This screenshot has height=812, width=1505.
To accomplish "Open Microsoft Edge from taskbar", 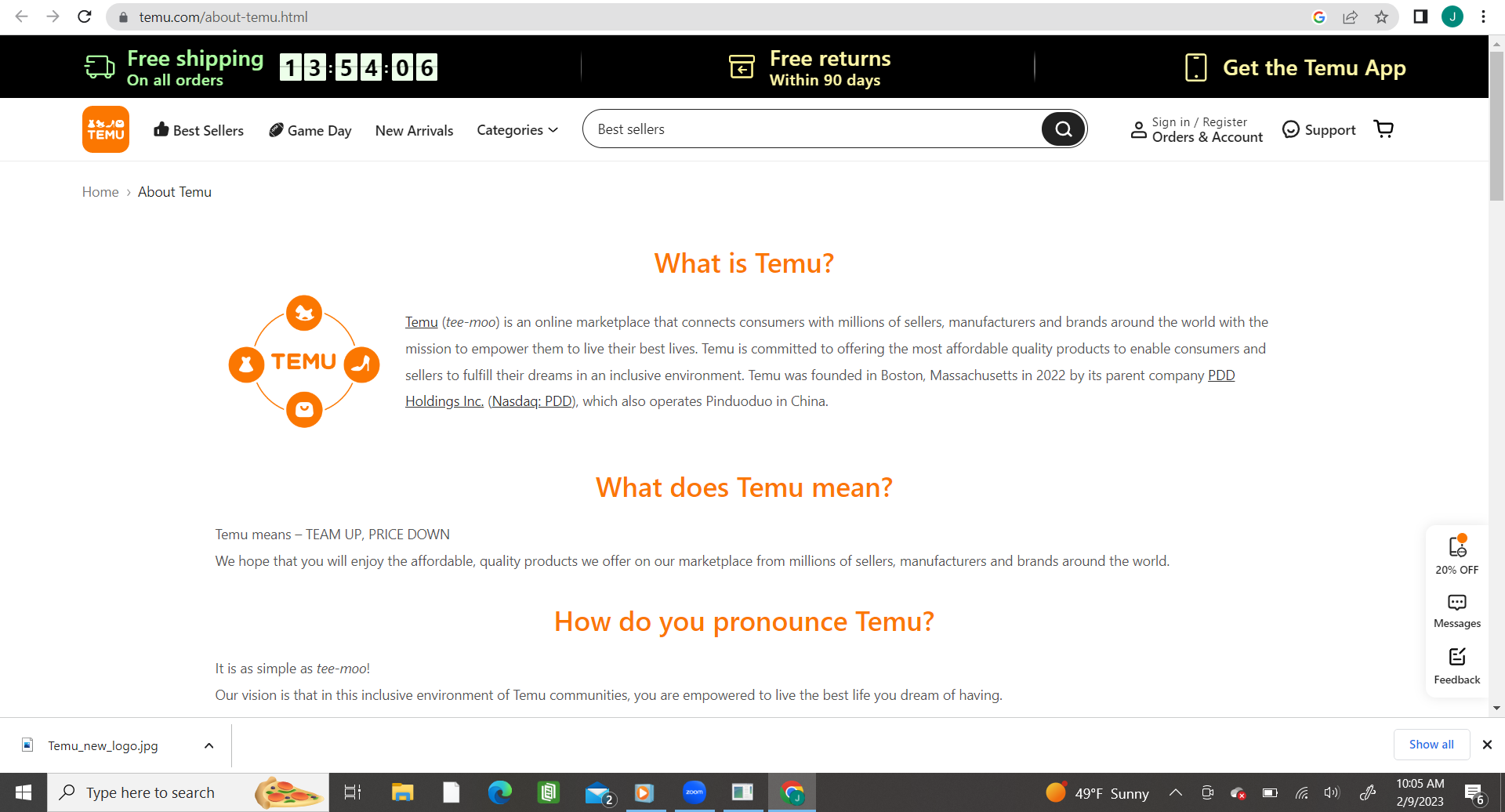I will coord(499,792).
